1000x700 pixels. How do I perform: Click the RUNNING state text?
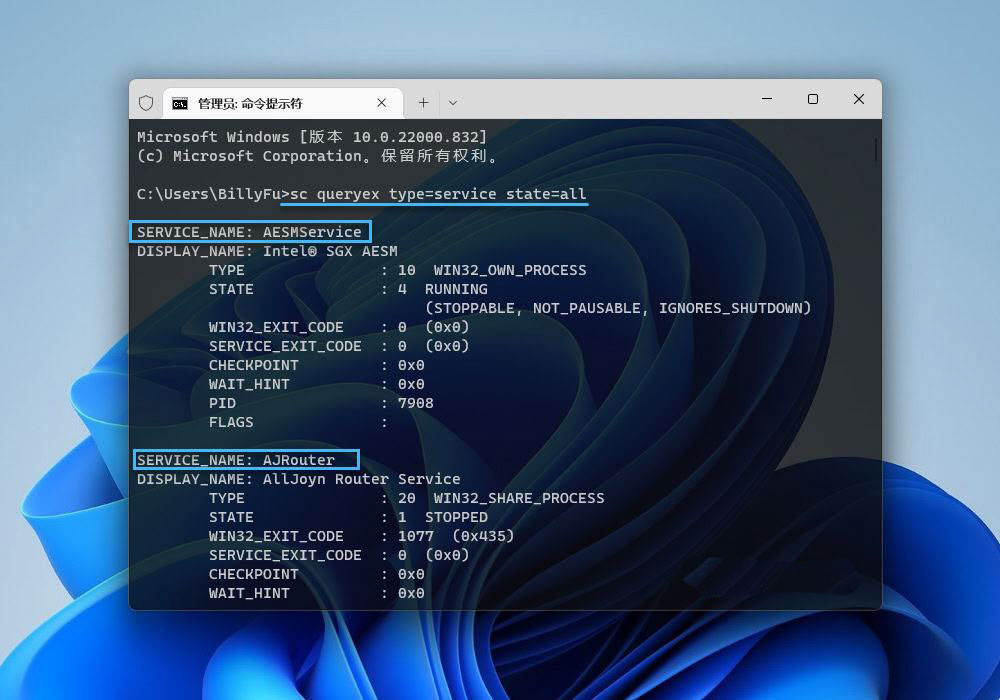click(456, 289)
